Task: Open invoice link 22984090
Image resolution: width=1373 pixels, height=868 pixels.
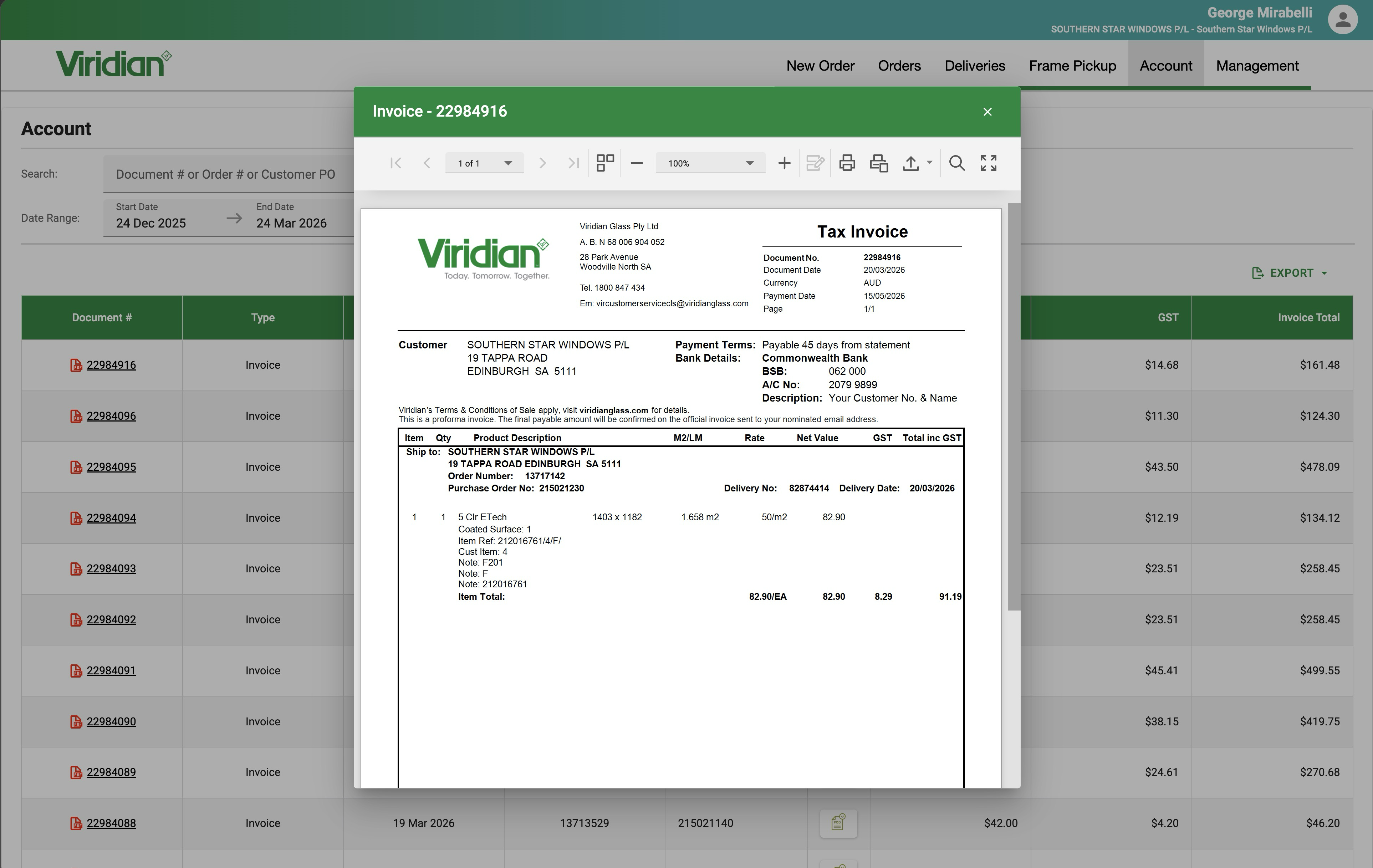Action: [x=111, y=721]
